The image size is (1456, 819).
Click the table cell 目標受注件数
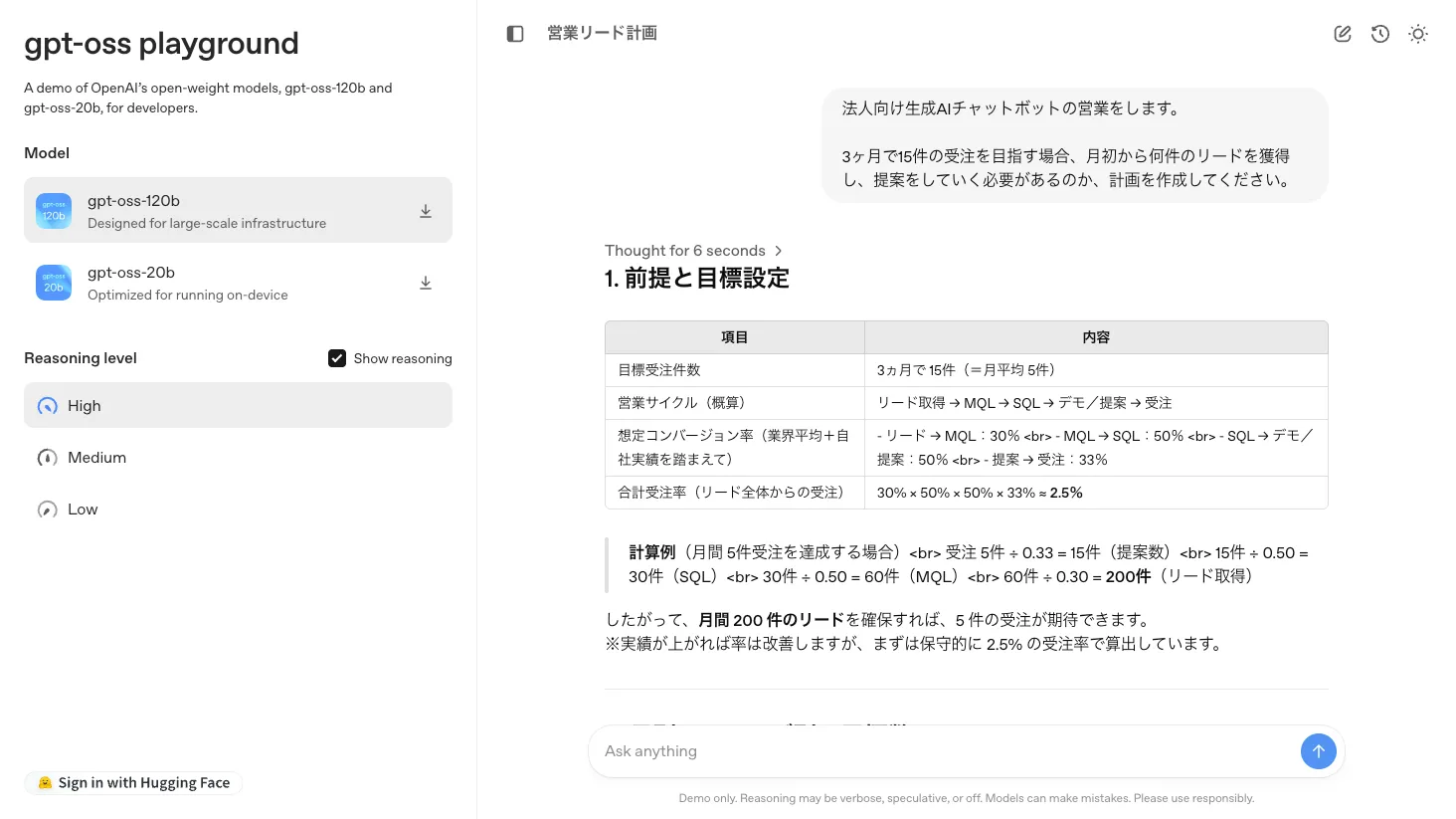(735, 370)
